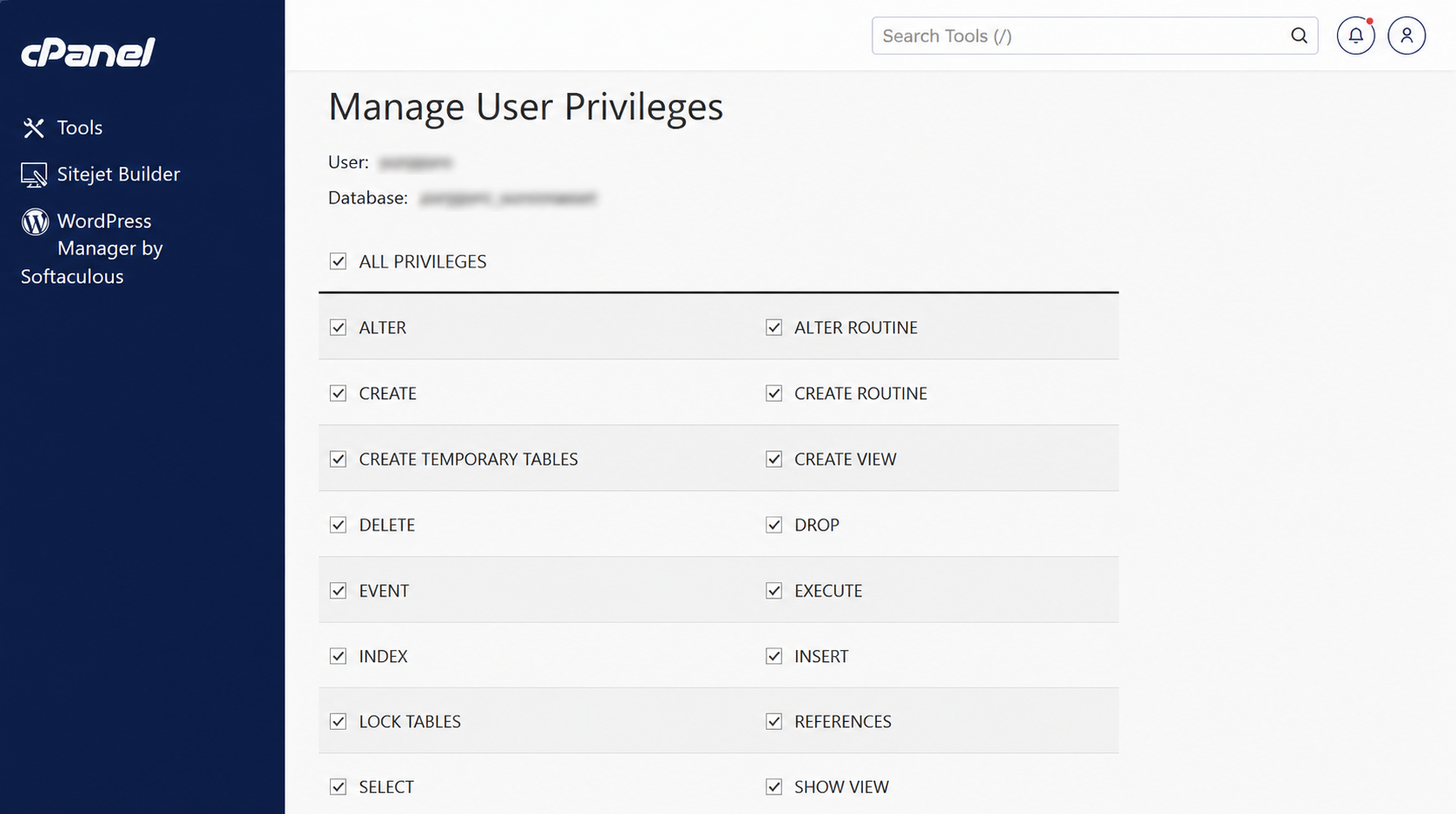Toggle the INSERT checkbox
This screenshot has height=814, width=1456.
click(774, 656)
